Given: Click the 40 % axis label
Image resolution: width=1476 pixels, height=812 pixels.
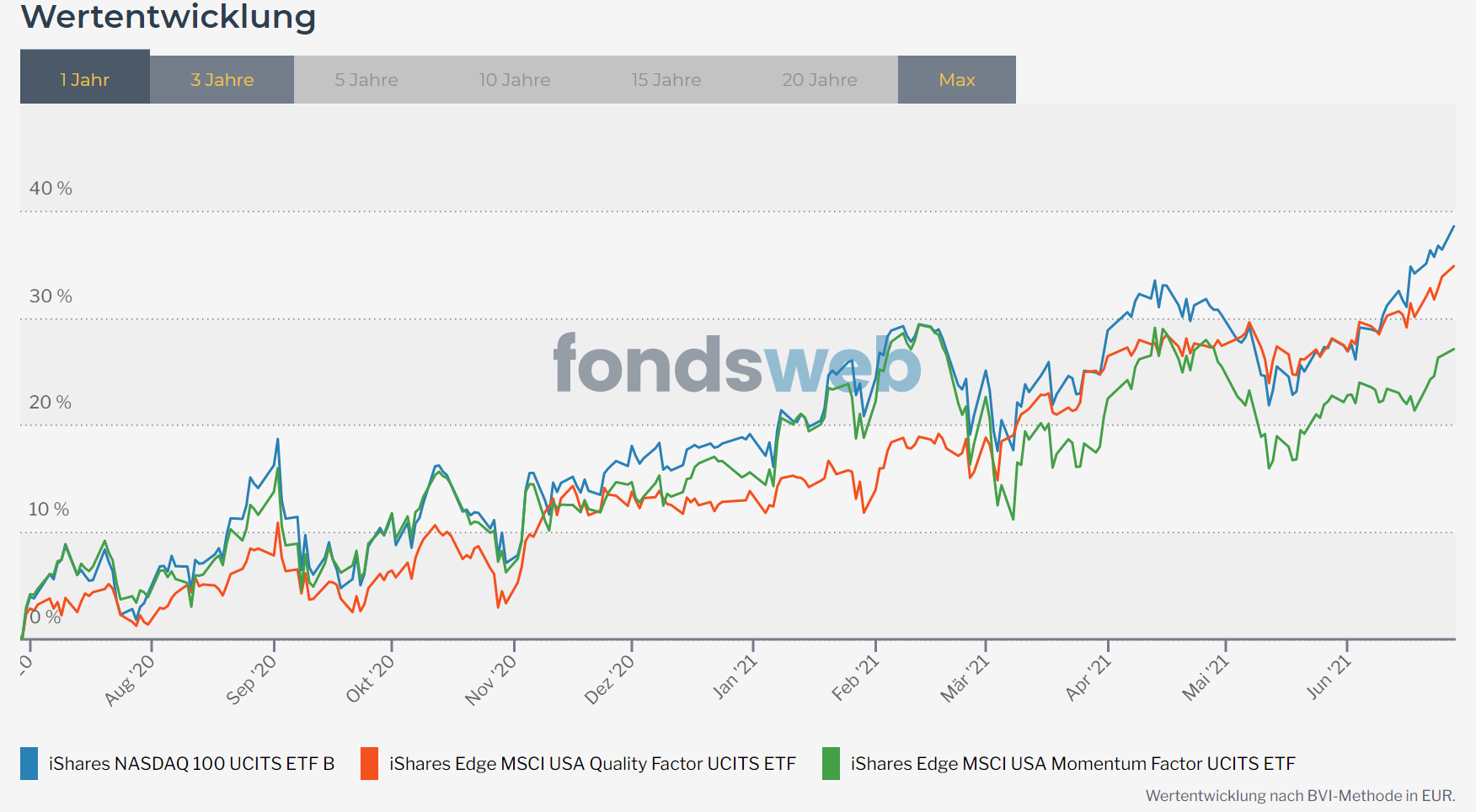Looking at the screenshot, I should [51, 188].
